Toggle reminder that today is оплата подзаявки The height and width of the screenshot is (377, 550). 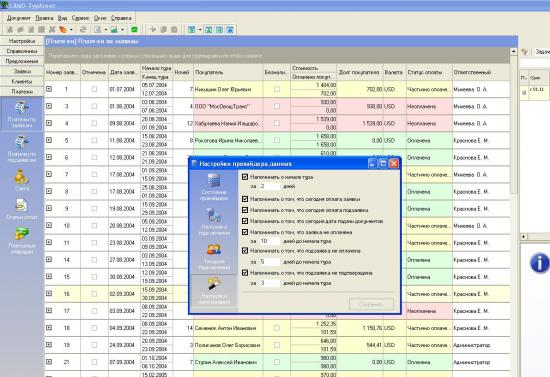(x=245, y=210)
